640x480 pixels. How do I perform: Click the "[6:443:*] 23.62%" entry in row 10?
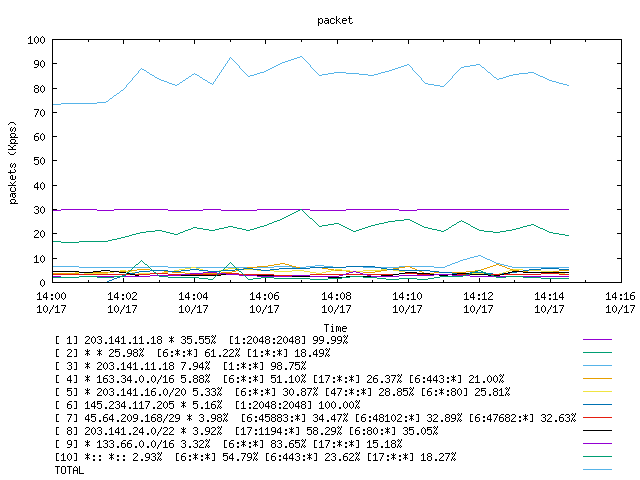point(313,457)
